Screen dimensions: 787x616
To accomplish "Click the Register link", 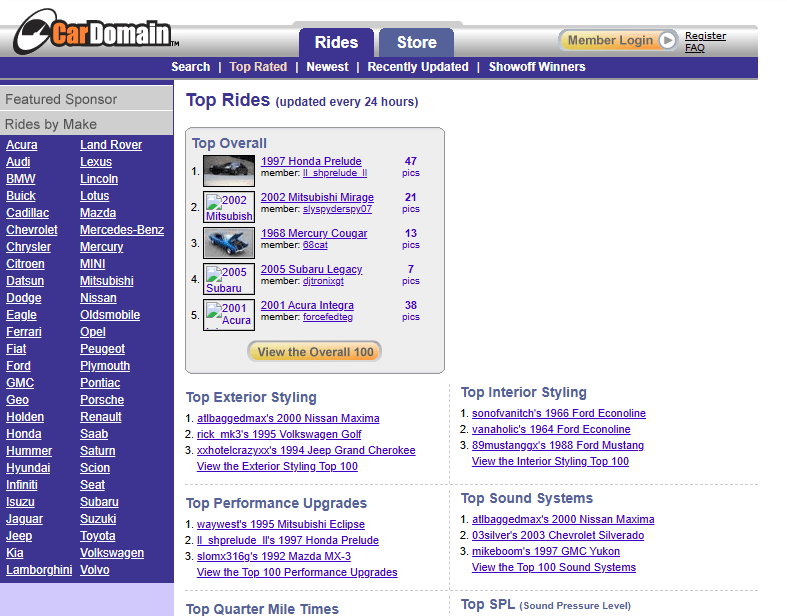I will tap(705, 36).
